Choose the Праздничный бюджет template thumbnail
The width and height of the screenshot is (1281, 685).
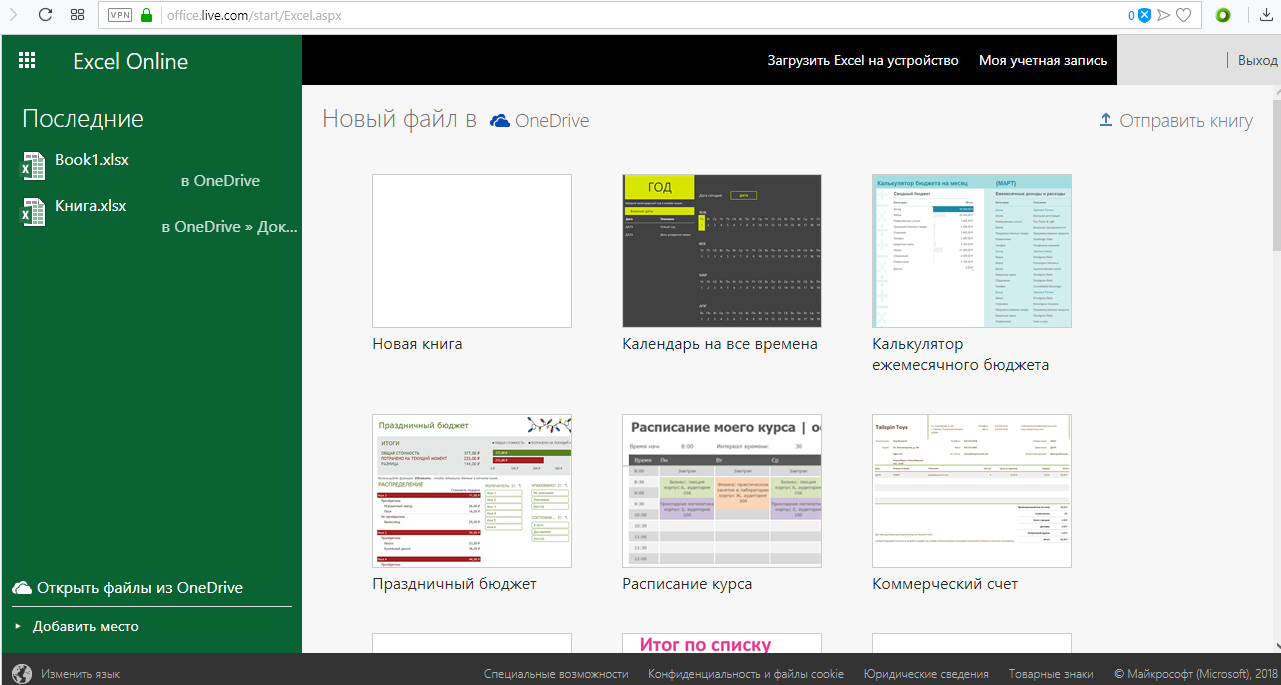(472, 491)
